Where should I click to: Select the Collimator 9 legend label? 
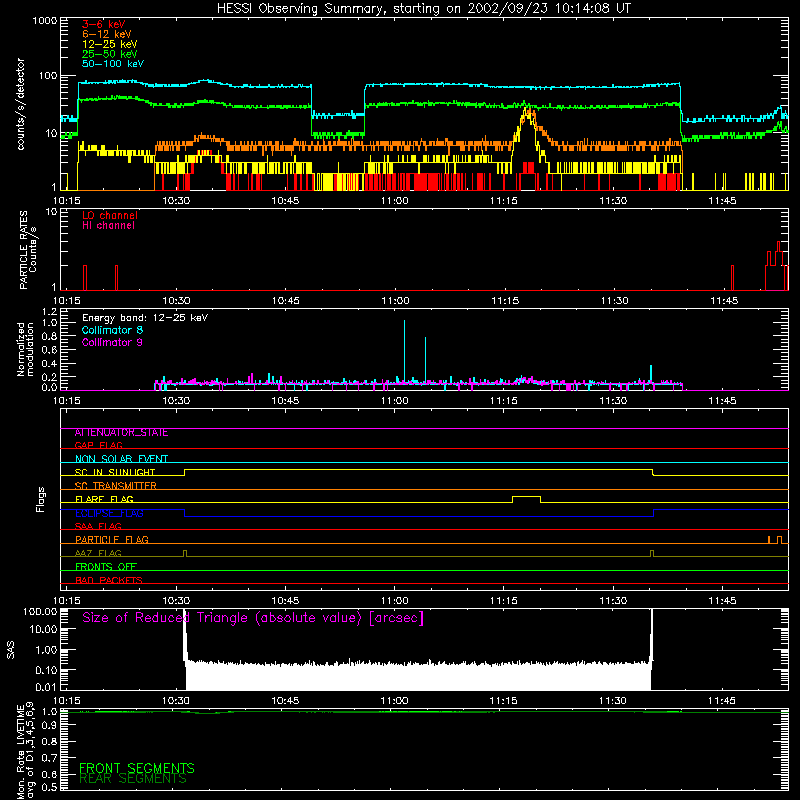tap(112, 342)
